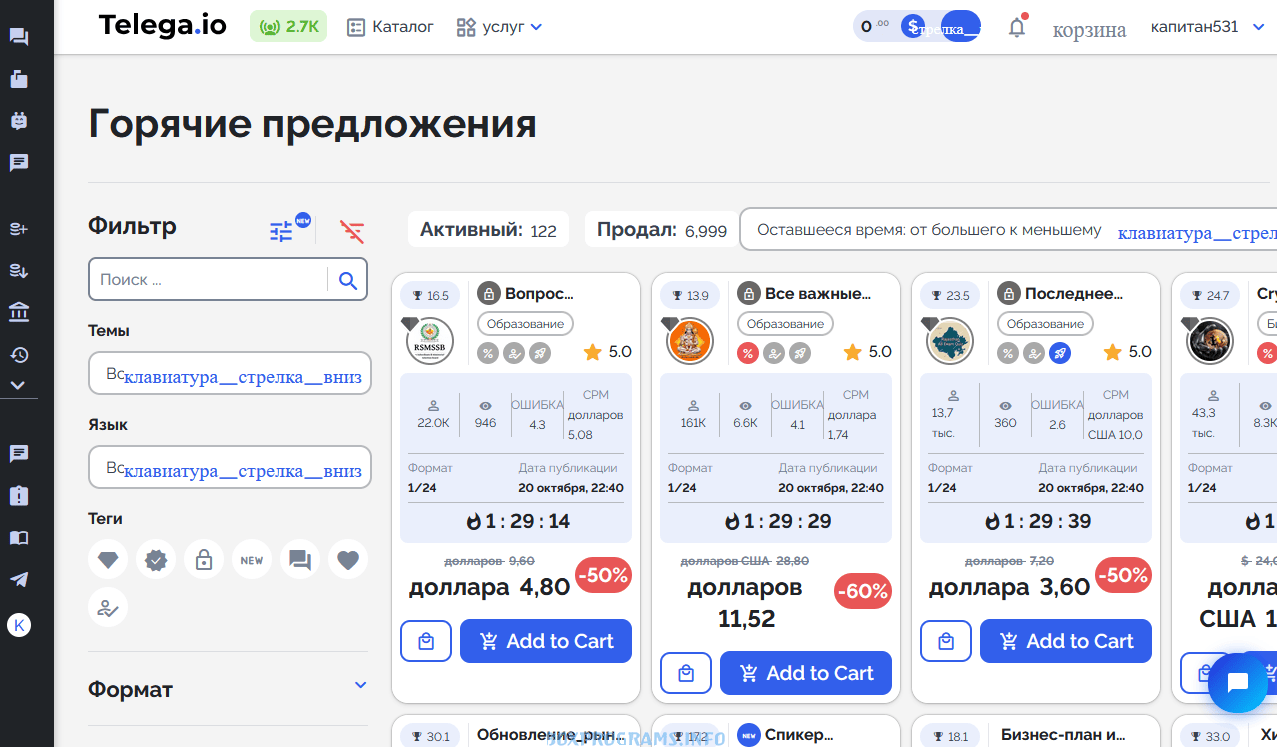Click the reset filters icon
The height and width of the screenshot is (747, 1277).
pos(352,232)
